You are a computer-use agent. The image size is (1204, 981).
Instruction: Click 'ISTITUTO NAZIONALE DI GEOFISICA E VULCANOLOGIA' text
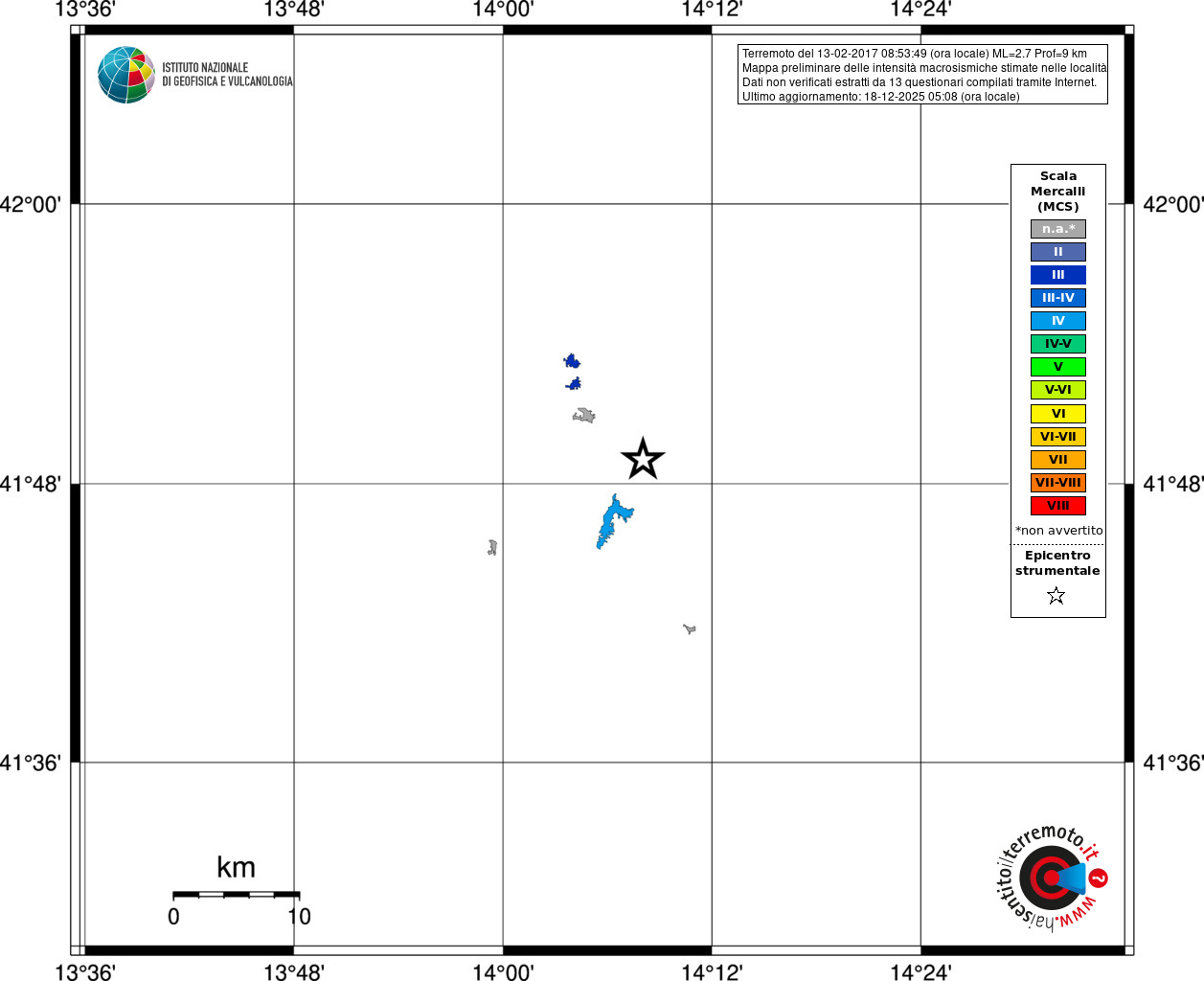(x=228, y=75)
